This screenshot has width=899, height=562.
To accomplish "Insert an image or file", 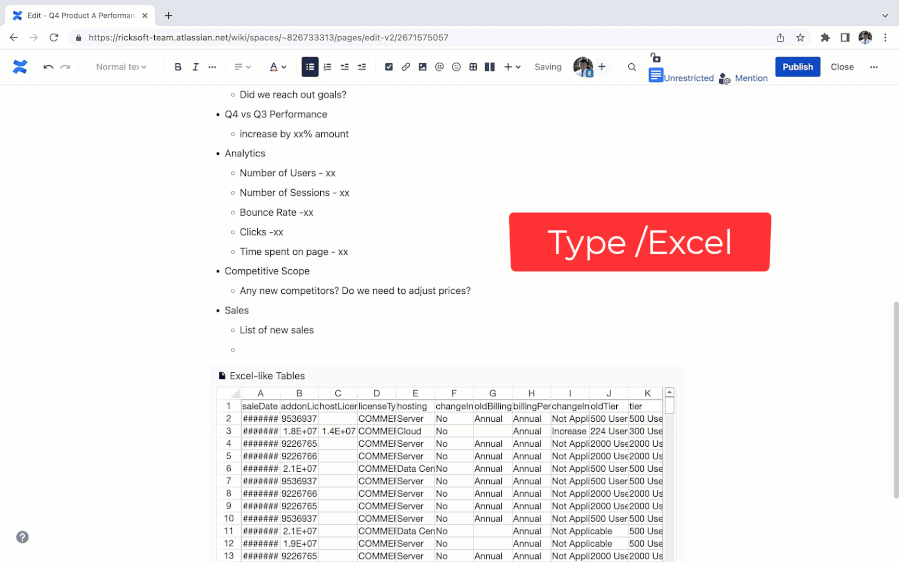I will pyautogui.click(x=423, y=67).
